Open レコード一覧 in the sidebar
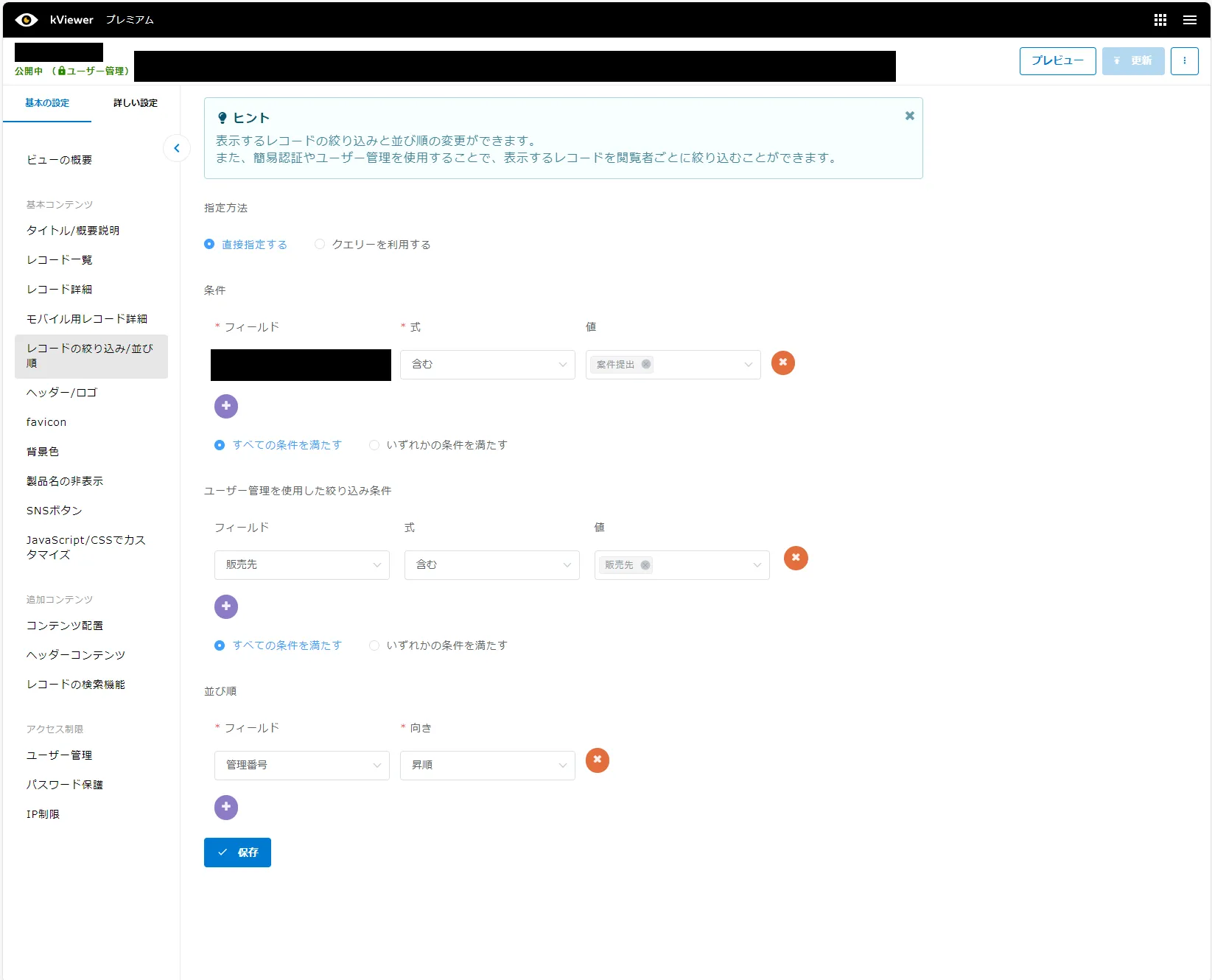Screen dimensions: 1212x980 tap(60, 260)
